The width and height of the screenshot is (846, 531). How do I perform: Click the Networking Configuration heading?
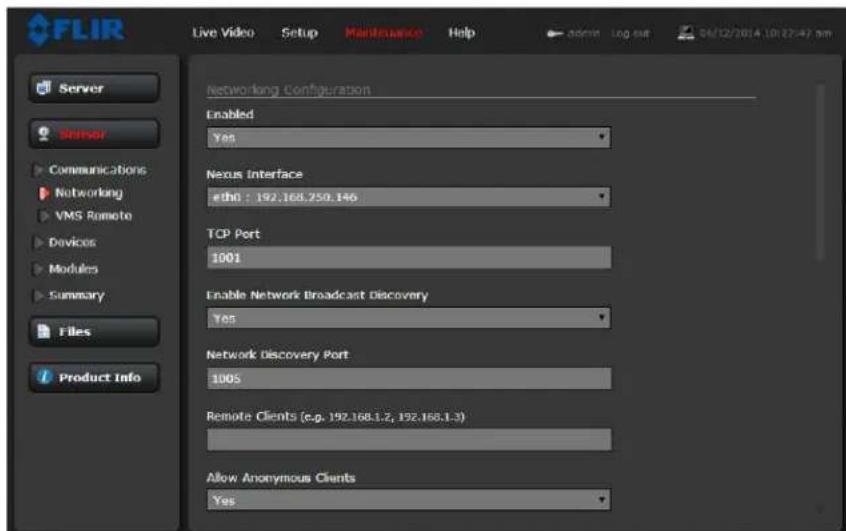click(x=289, y=90)
